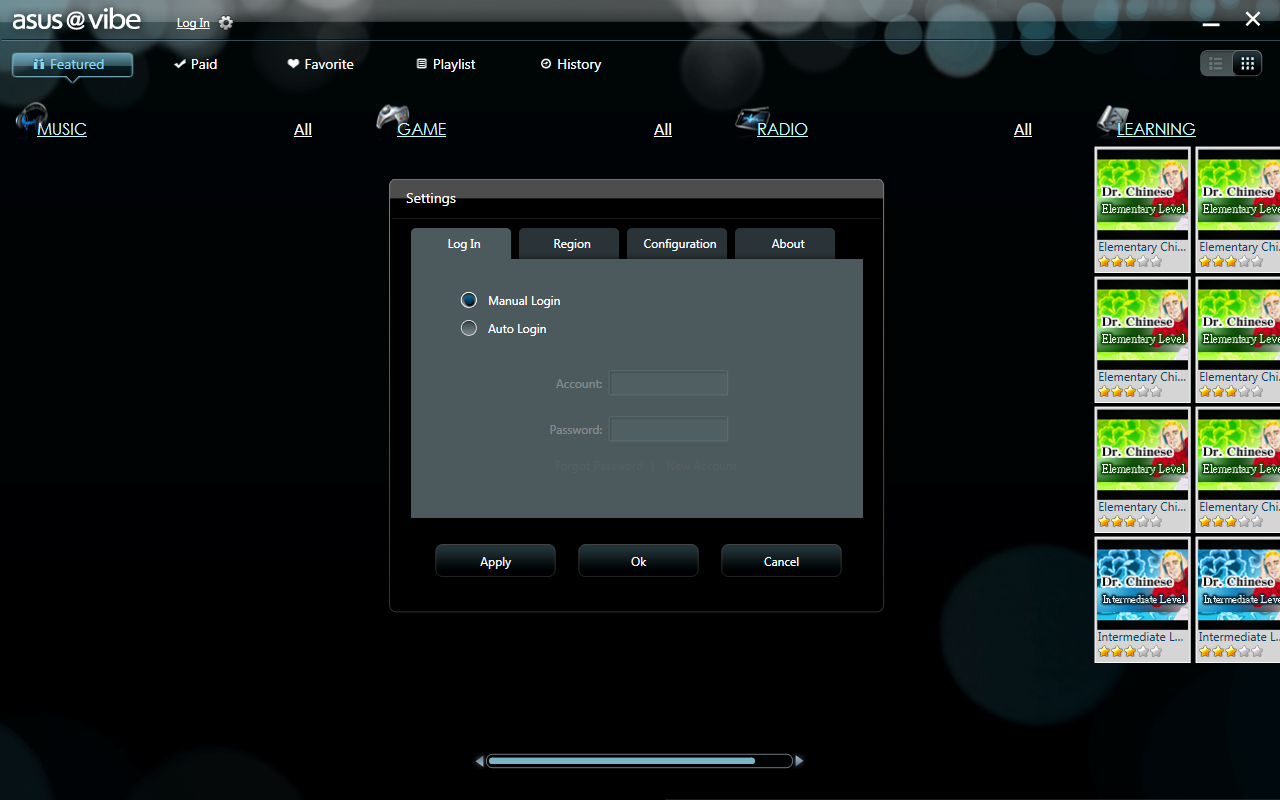Click the Password input field
Screen dimensions: 1280x800
click(669, 429)
